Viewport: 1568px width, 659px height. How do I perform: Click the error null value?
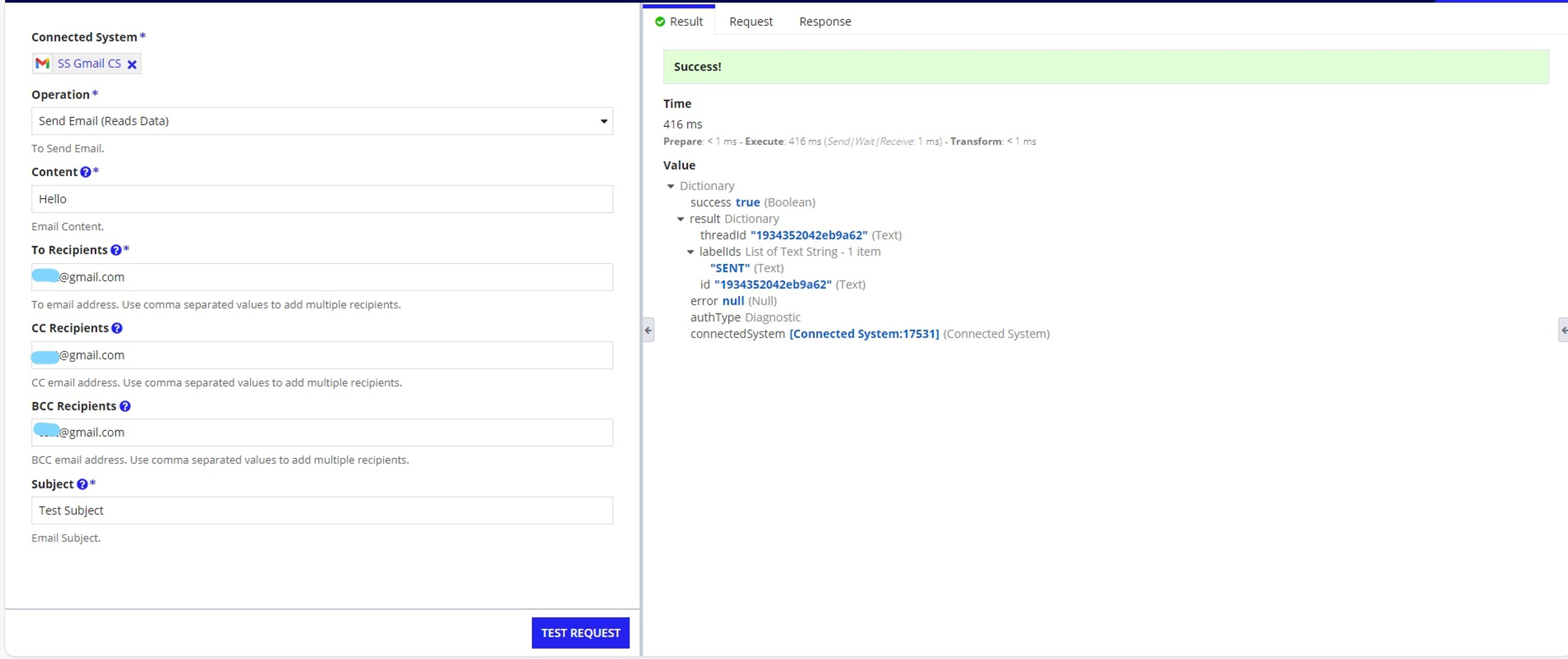(x=733, y=301)
